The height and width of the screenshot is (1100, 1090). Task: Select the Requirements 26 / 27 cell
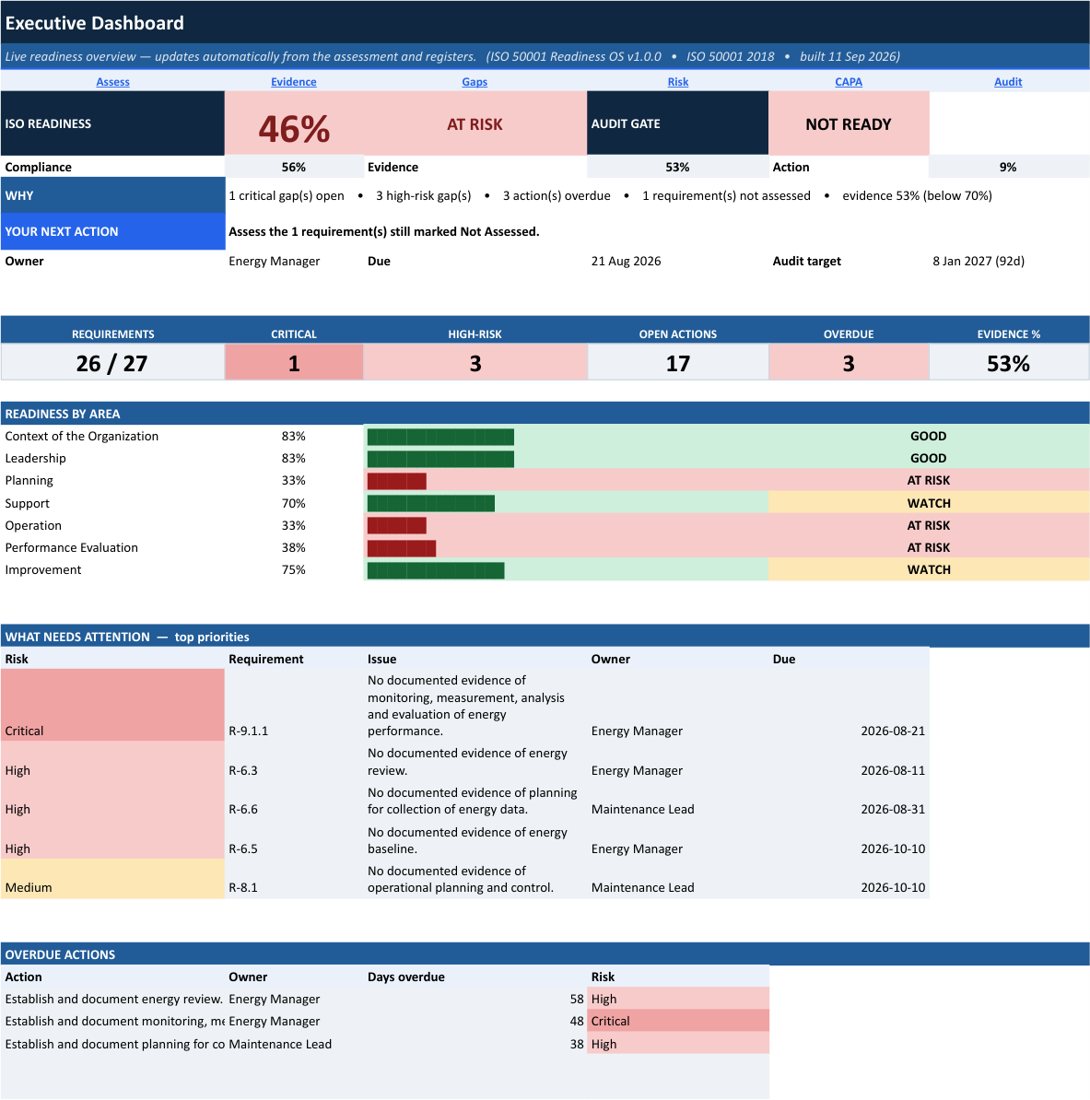tap(112, 363)
